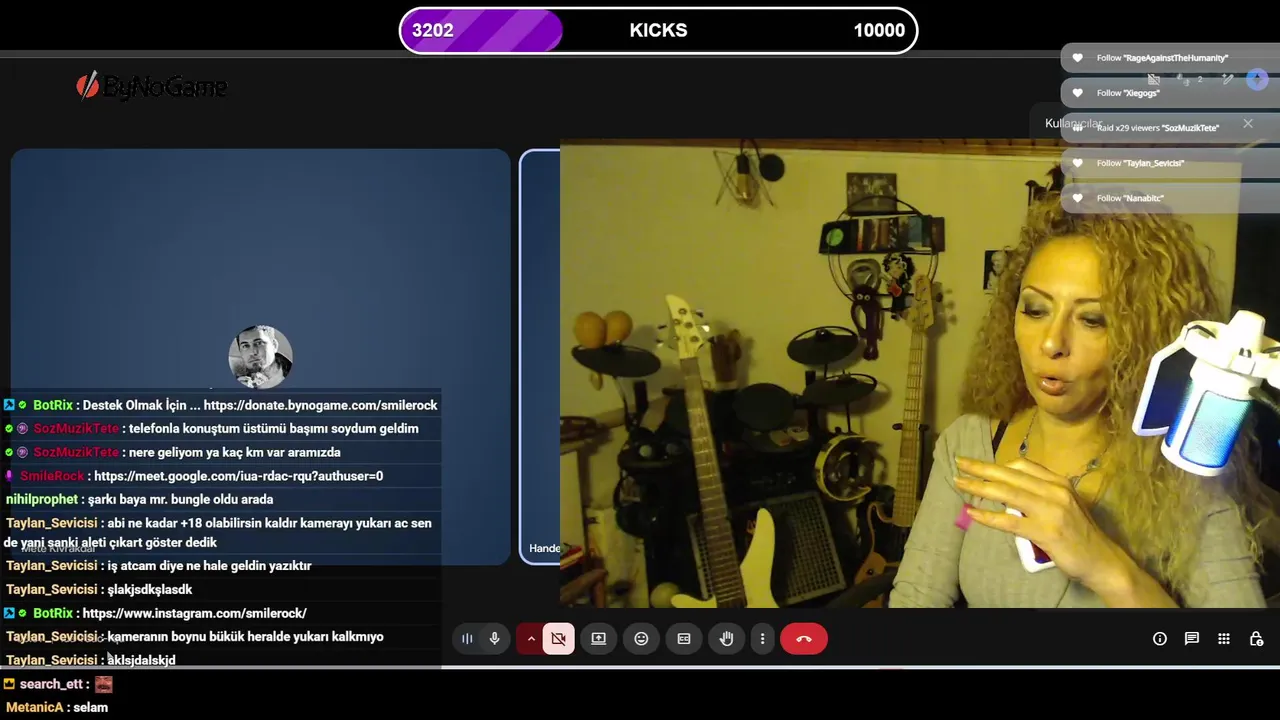Click the 3202 current kicks count
This screenshot has height=720, width=1280.
pos(433,30)
